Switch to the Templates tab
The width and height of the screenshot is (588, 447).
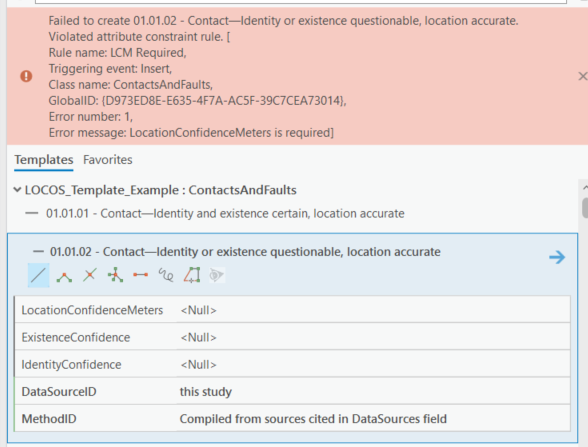pyautogui.click(x=44, y=160)
